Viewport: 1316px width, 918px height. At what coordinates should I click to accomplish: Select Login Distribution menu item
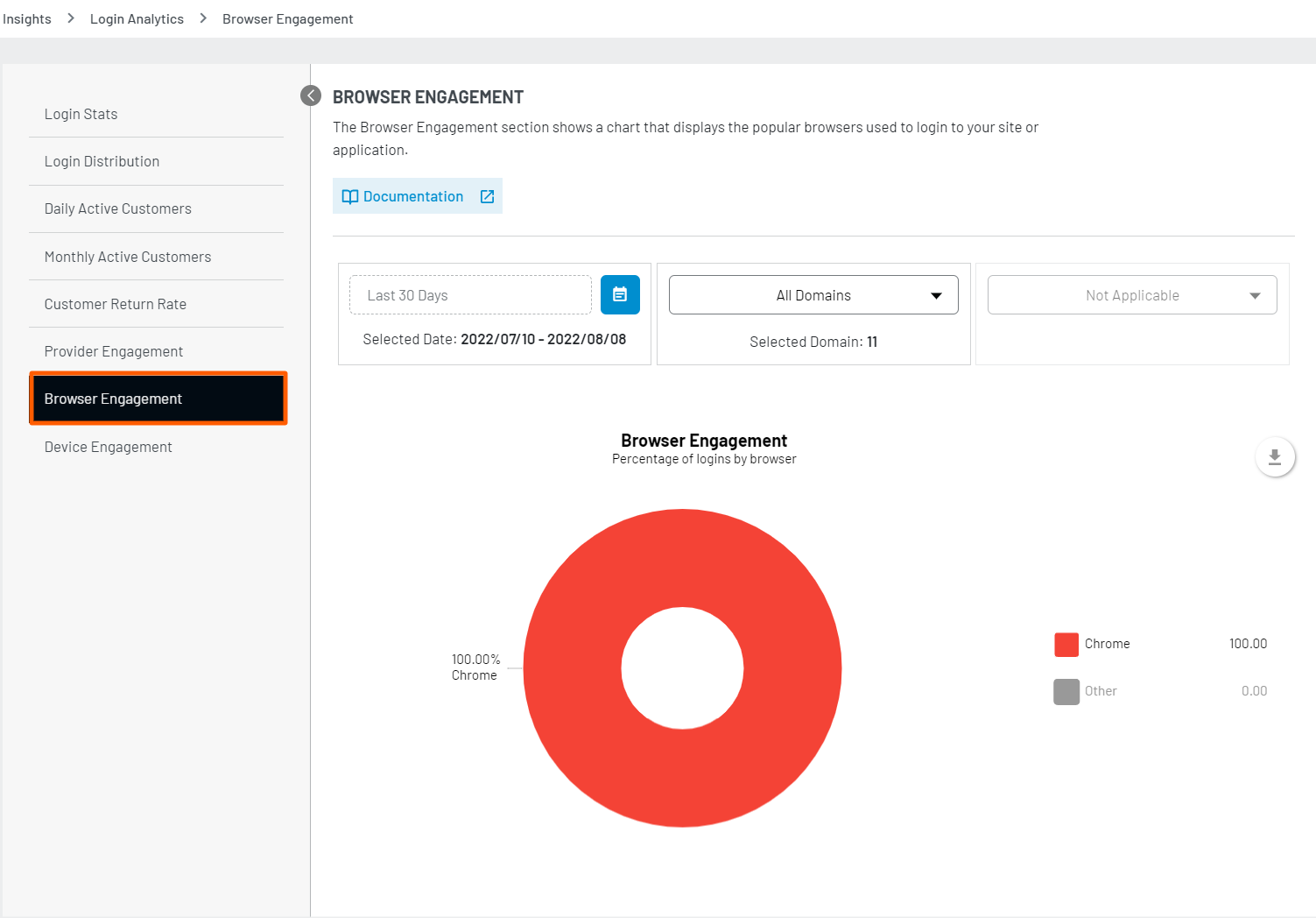[x=102, y=161]
